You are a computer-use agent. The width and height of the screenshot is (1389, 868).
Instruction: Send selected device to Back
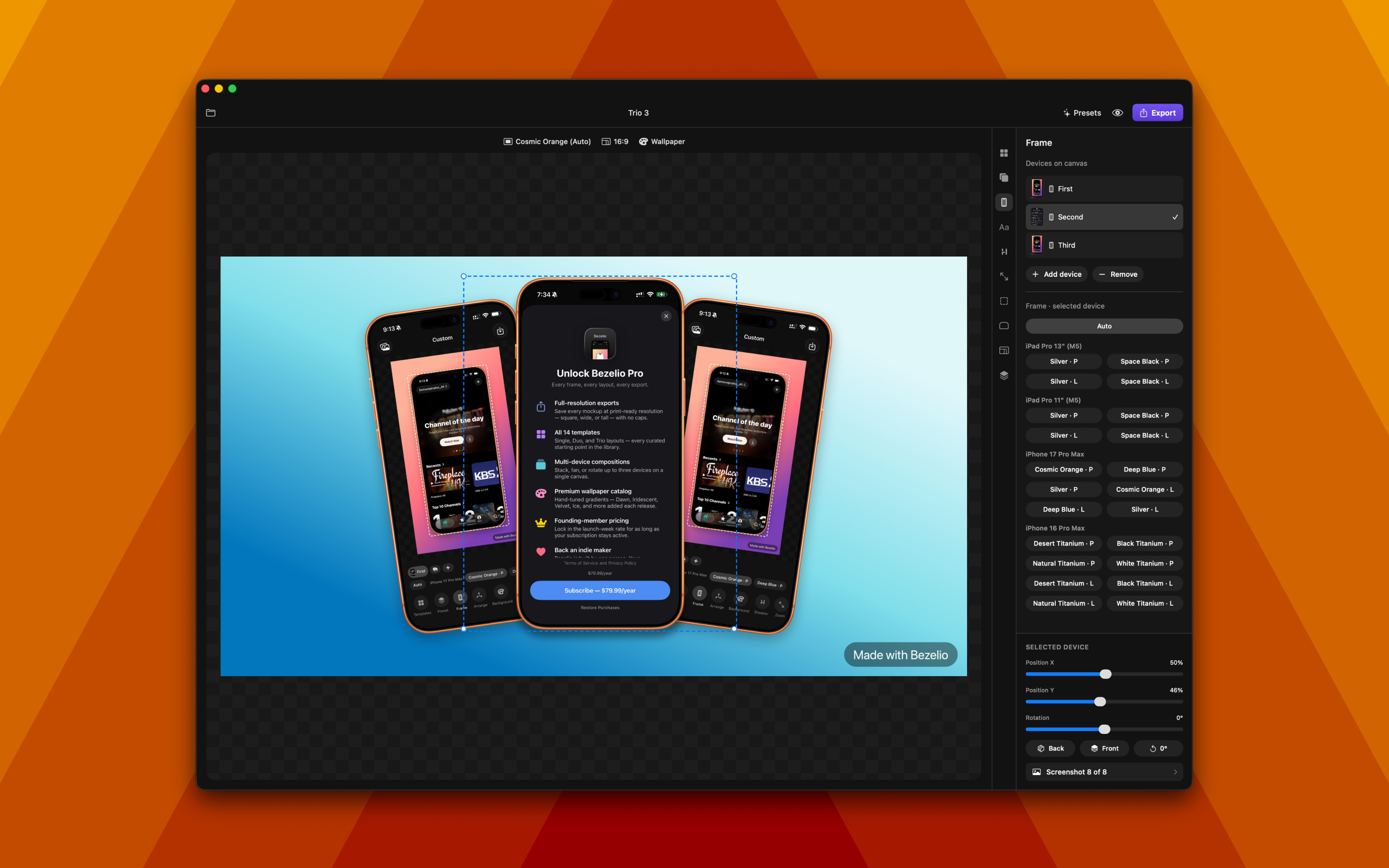point(1050,748)
